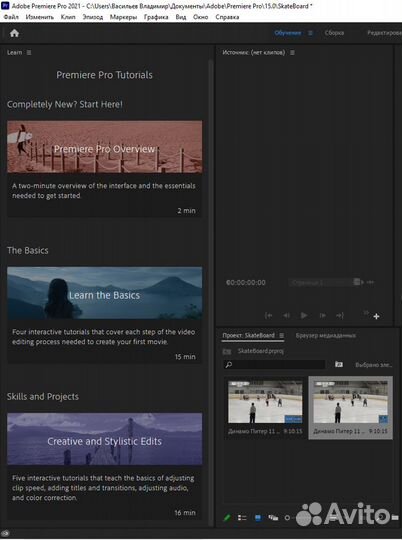Play the clip in Source monitor
Viewport: 402px width, 540px height.
click(304, 315)
